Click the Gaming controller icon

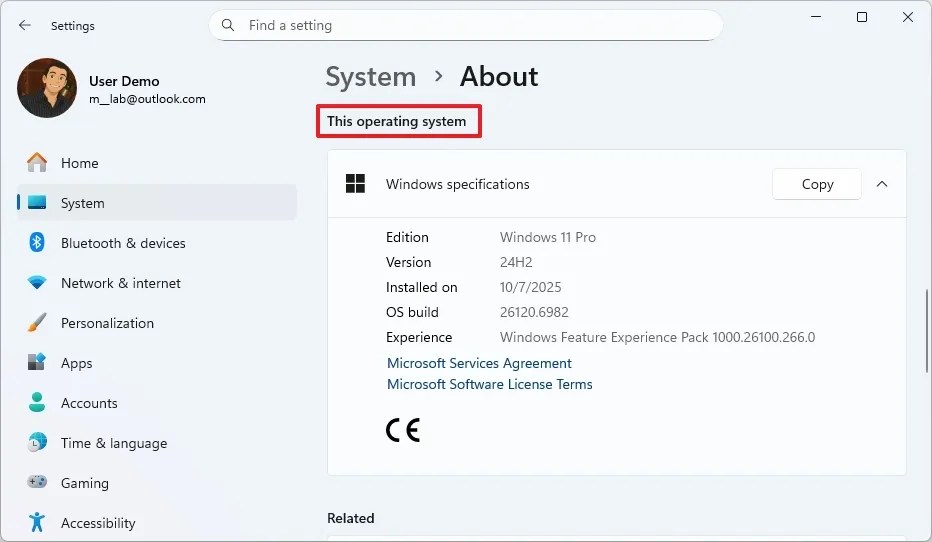pos(37,482)
